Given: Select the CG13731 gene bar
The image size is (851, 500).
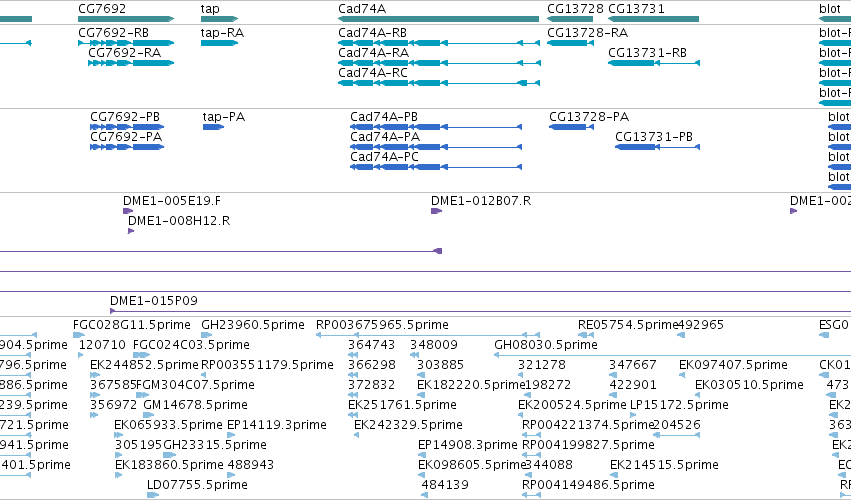Looking at the screenshot, I should (653, 19).
